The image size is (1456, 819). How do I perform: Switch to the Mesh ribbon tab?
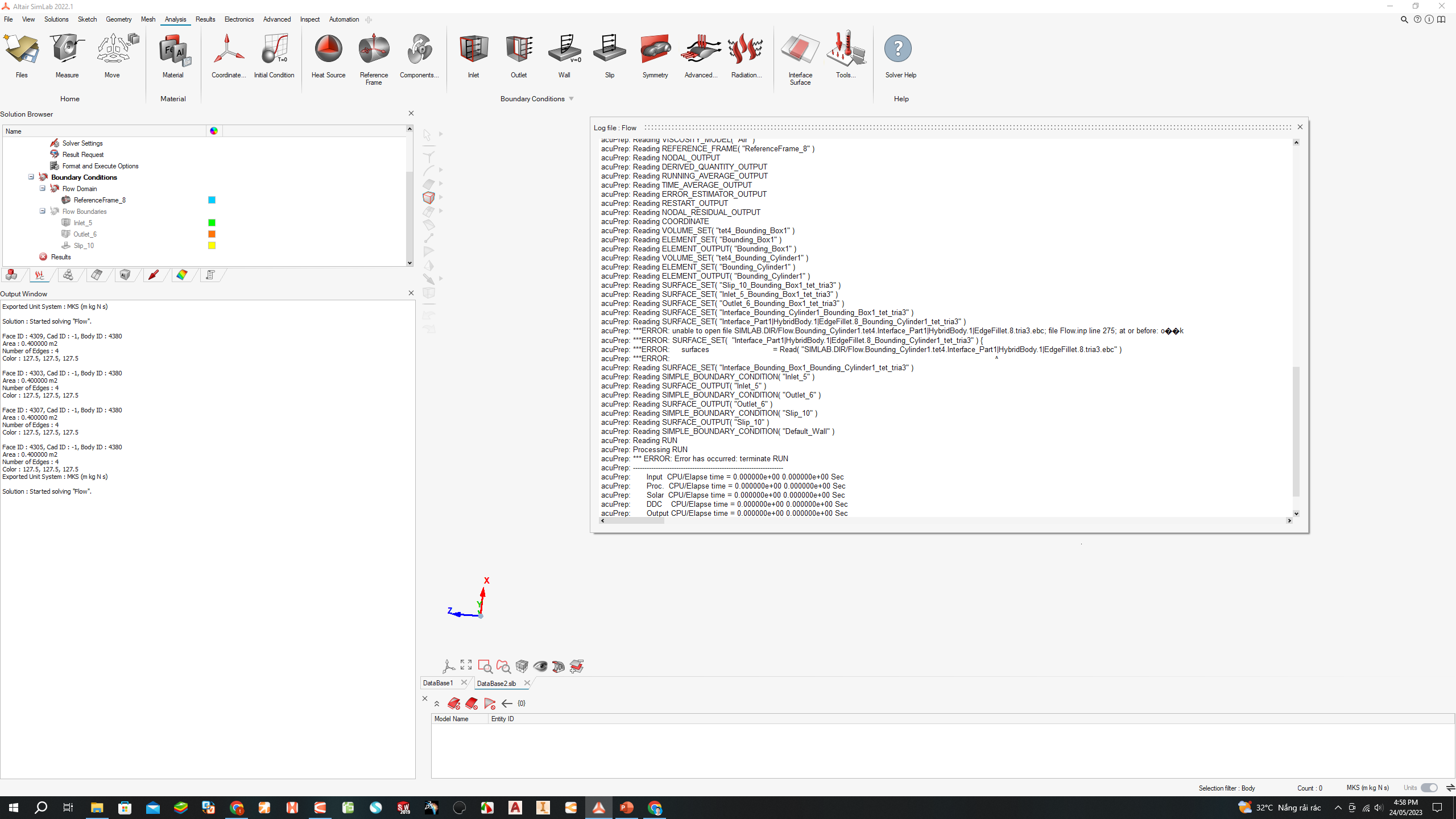click(x=148, y=19)
